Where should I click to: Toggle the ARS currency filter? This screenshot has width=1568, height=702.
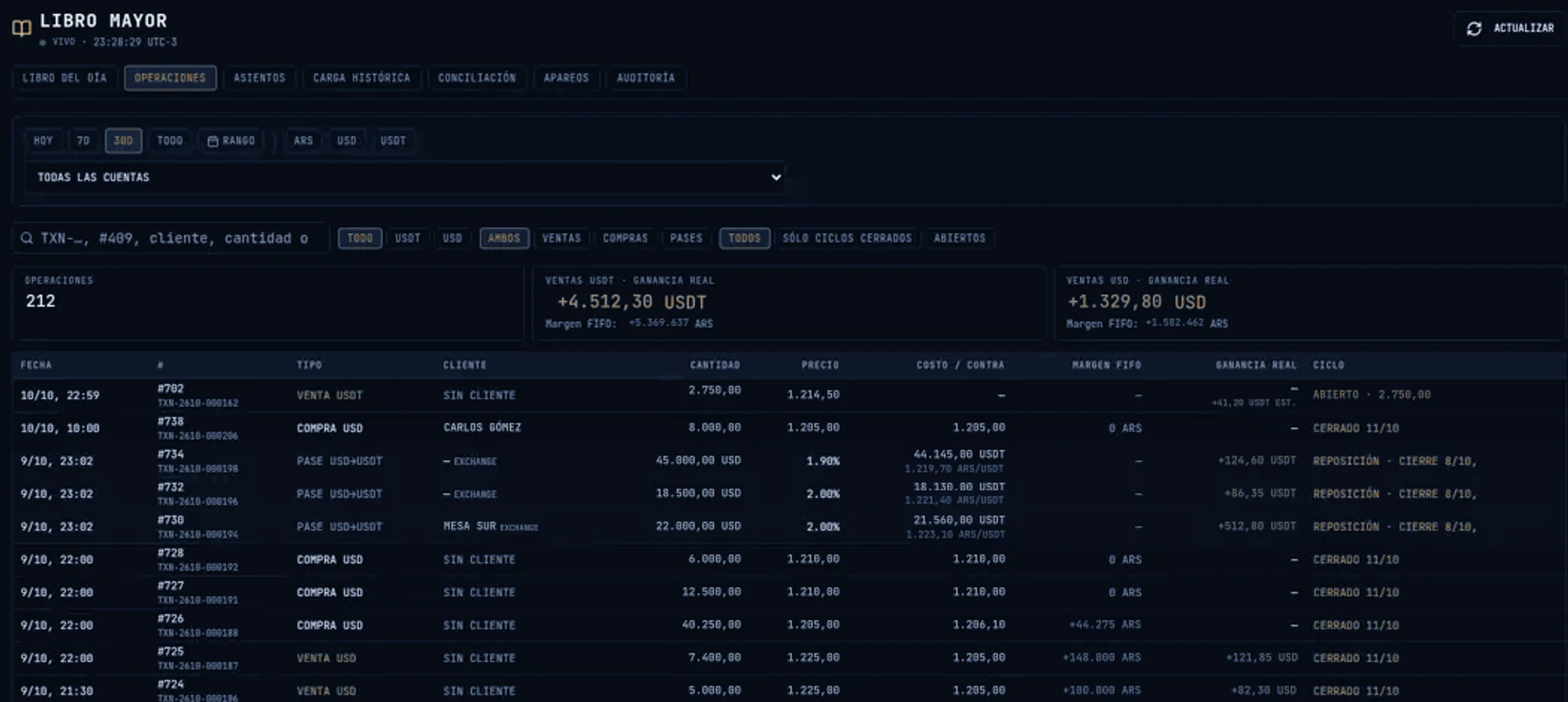pos(303,140)
